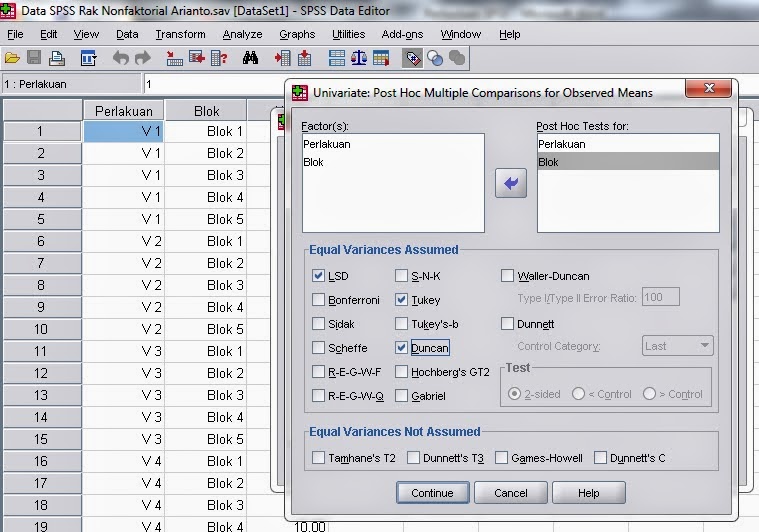This screenshot has width=759, height=532.
Task: Uncheck the Duncan checkbox
Action: [401, 348]
